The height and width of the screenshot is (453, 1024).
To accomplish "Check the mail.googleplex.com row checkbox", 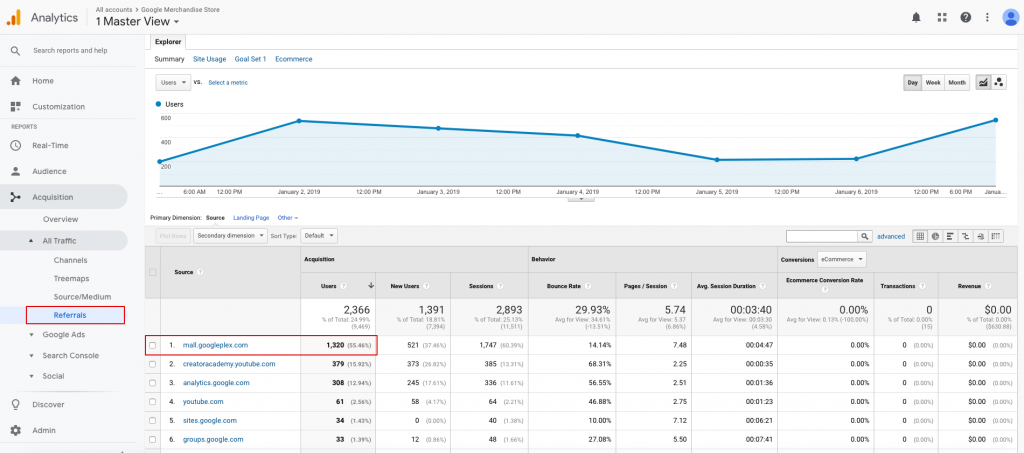I will click(153, 345).
